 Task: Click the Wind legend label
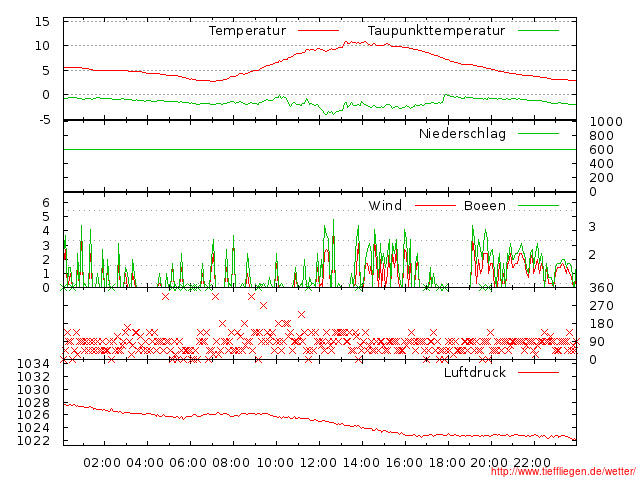click(x=385, y=205)
